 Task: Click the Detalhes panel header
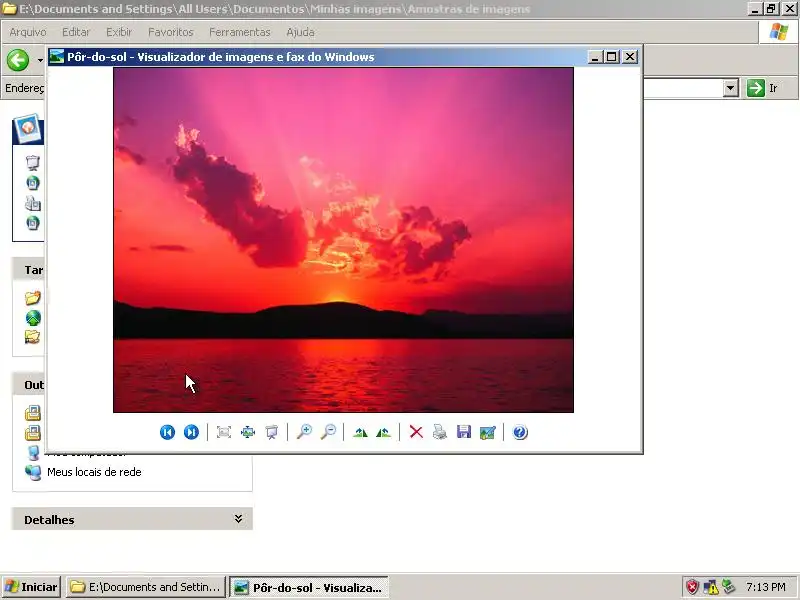[132, 519]
